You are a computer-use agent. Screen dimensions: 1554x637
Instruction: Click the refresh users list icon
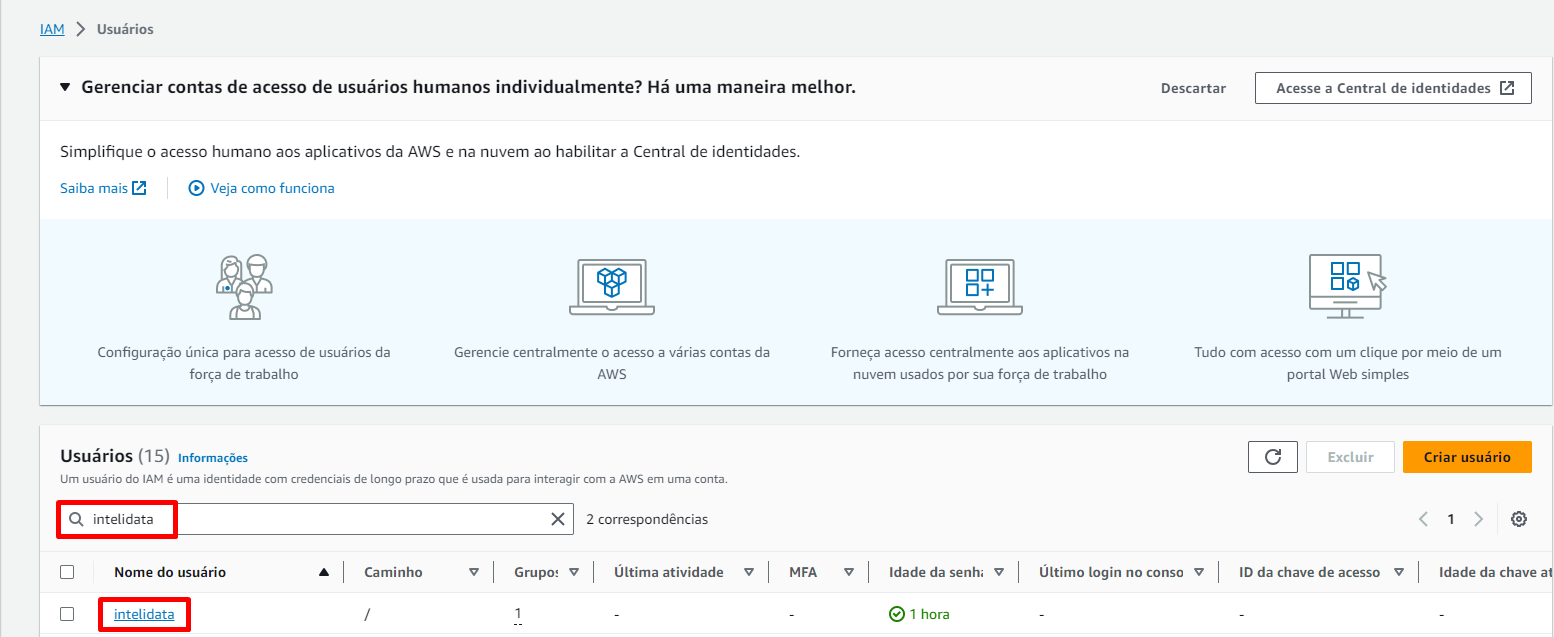[x=1272, y=457]
